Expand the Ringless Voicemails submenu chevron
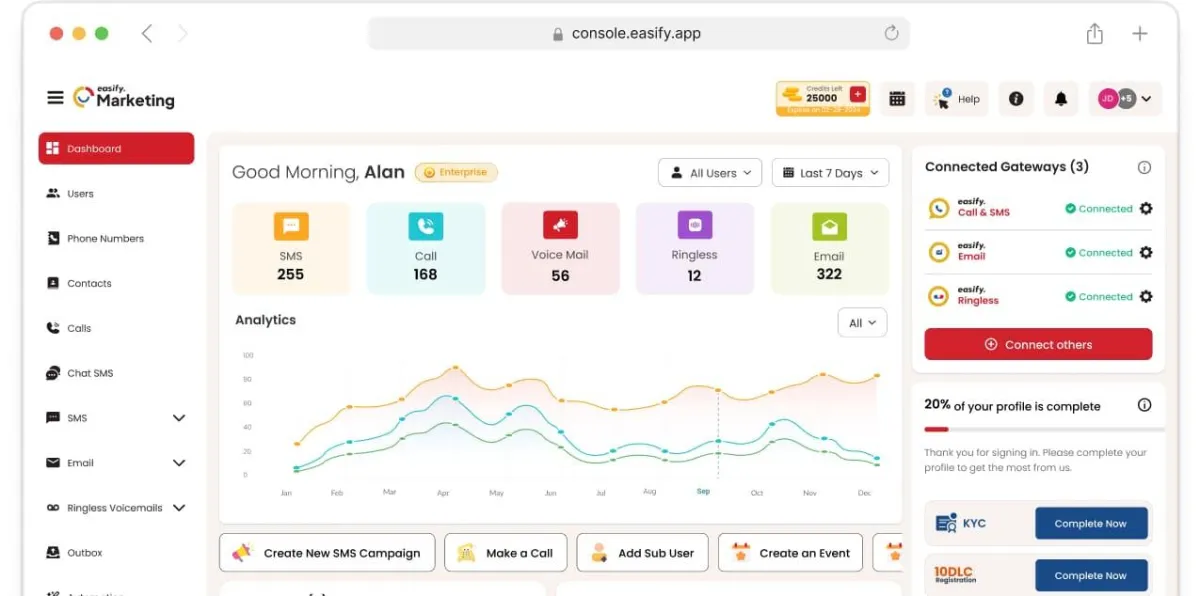The height and width of the screenshot is (596, 1200). pyautogui.click(x=179, y=508)
